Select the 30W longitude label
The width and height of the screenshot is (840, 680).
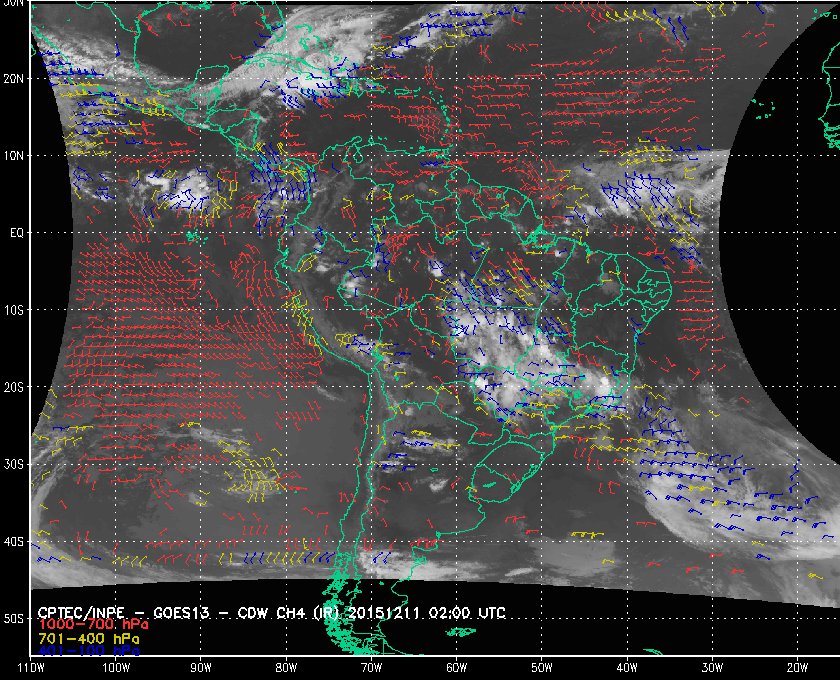coord(712,668)
